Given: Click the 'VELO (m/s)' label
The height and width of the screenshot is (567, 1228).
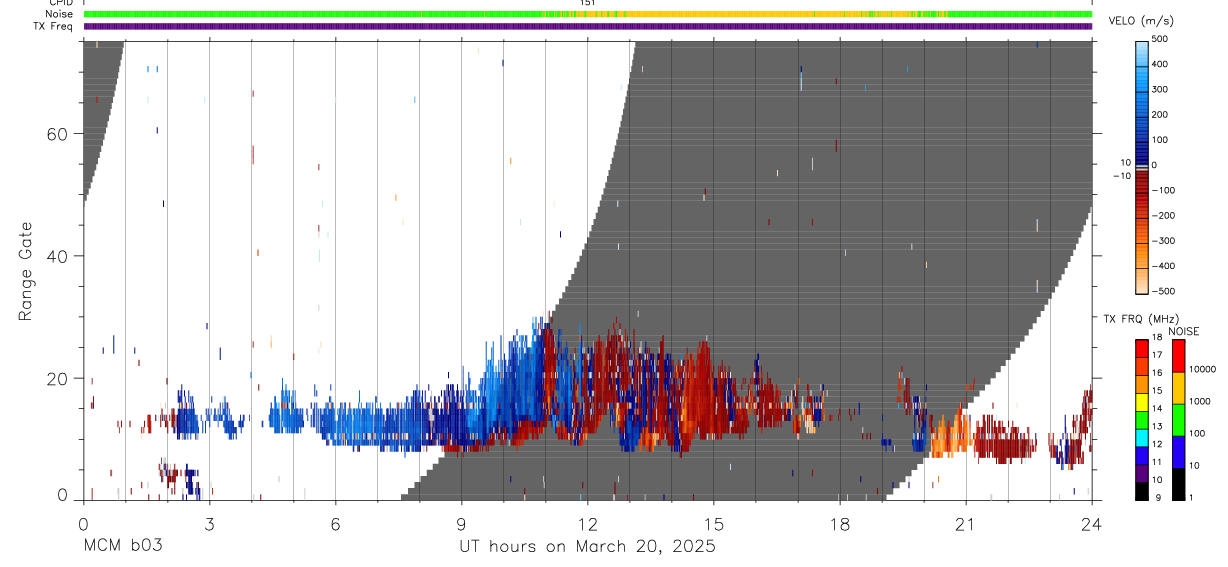Looking at the screenshot, I should click(x=1141, y=21).
